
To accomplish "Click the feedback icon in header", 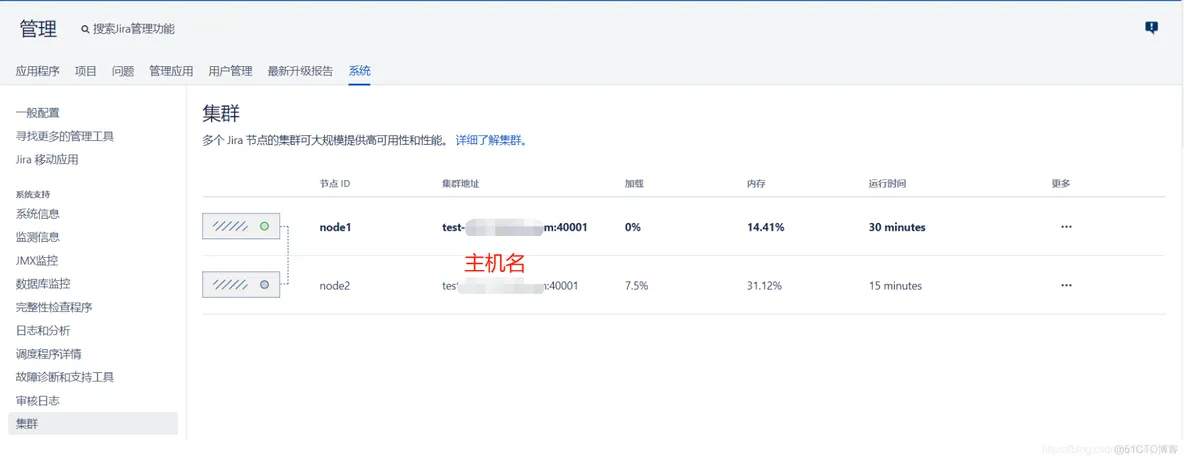I will click(1151, 28).
